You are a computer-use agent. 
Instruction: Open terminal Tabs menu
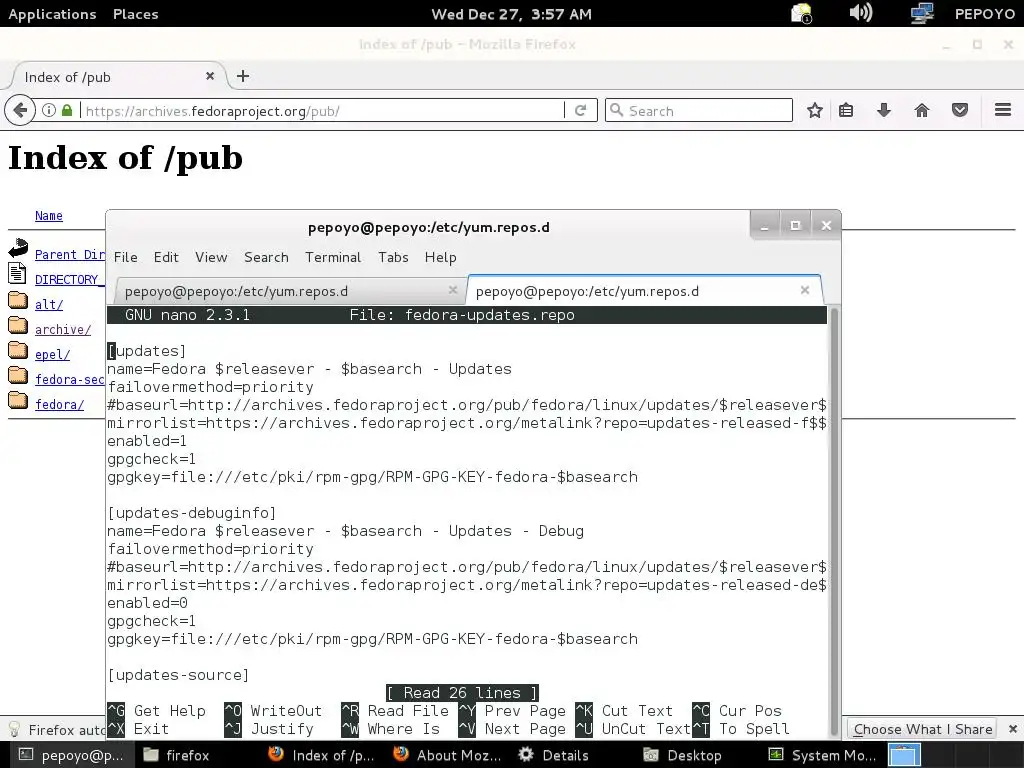[x=393, y=257]
